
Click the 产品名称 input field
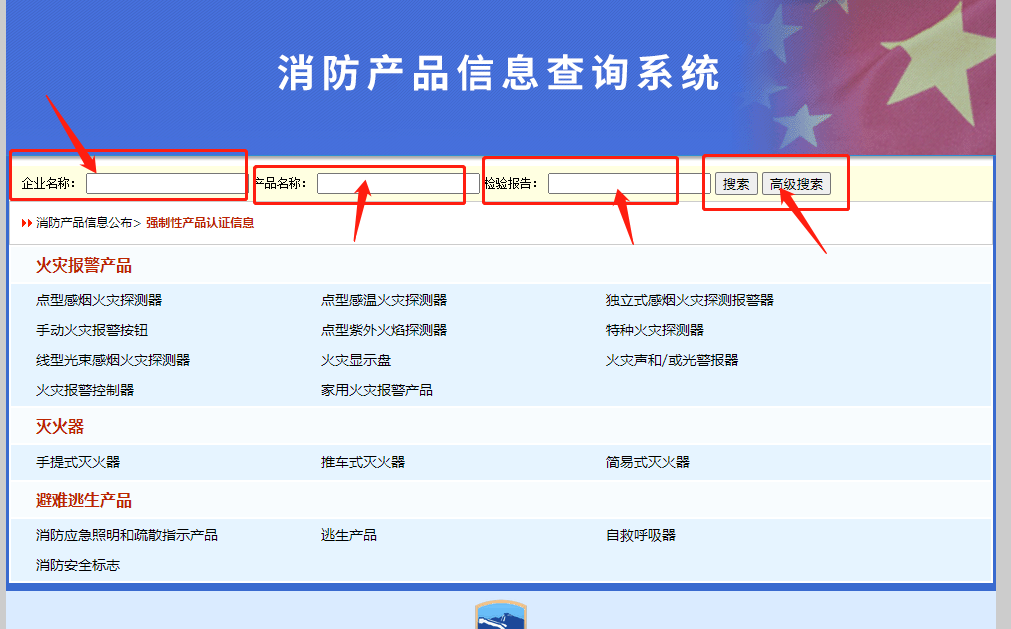(390, 184)
